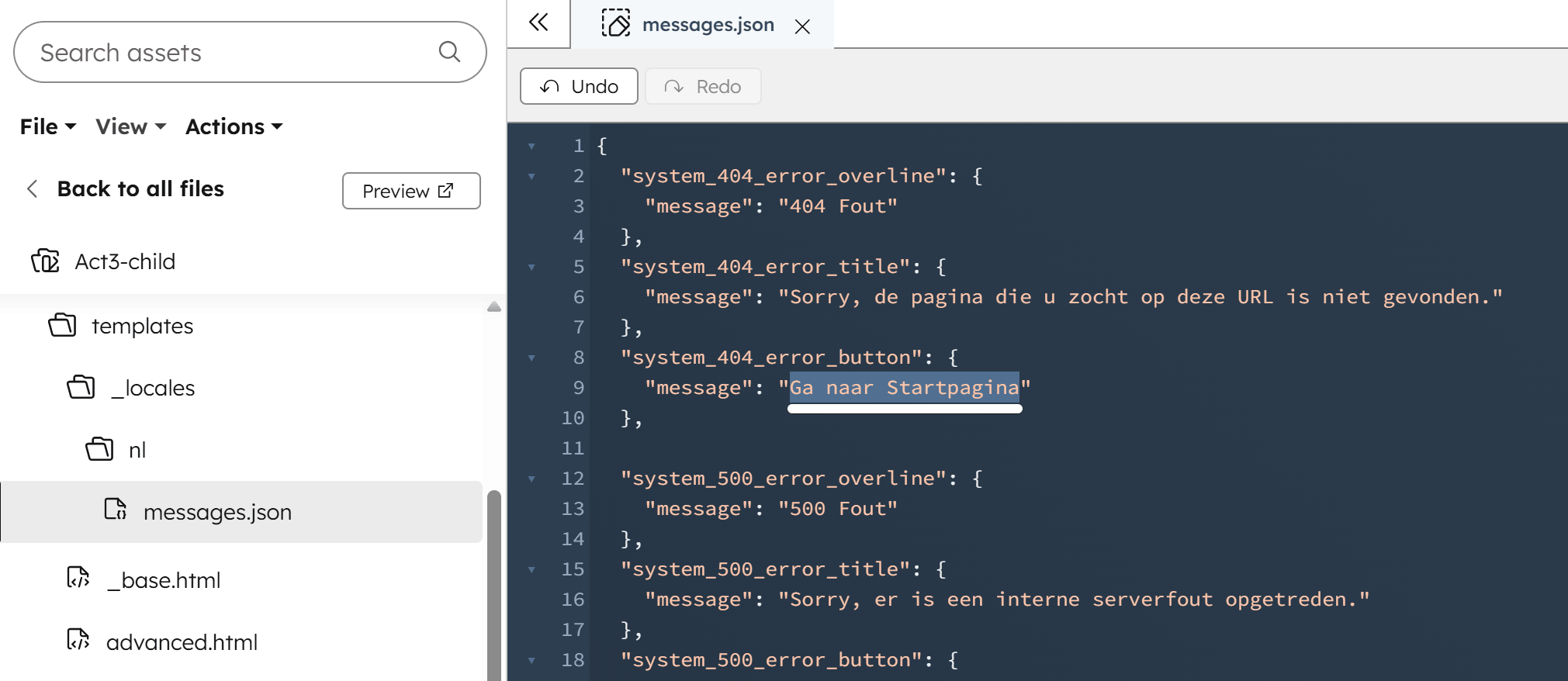The image size is (1568, 681).
Task: Click "system_404_error_button" key
Action: click(771, 358)
